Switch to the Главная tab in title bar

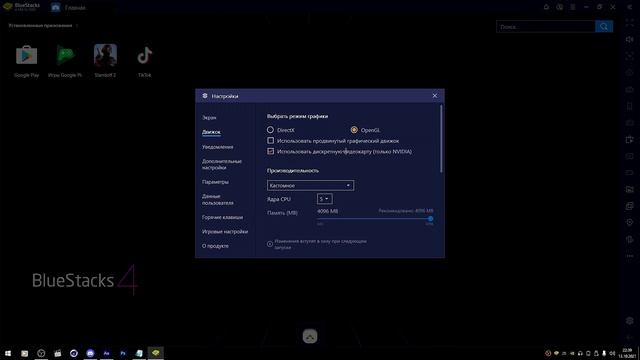(x=69, y=7)
